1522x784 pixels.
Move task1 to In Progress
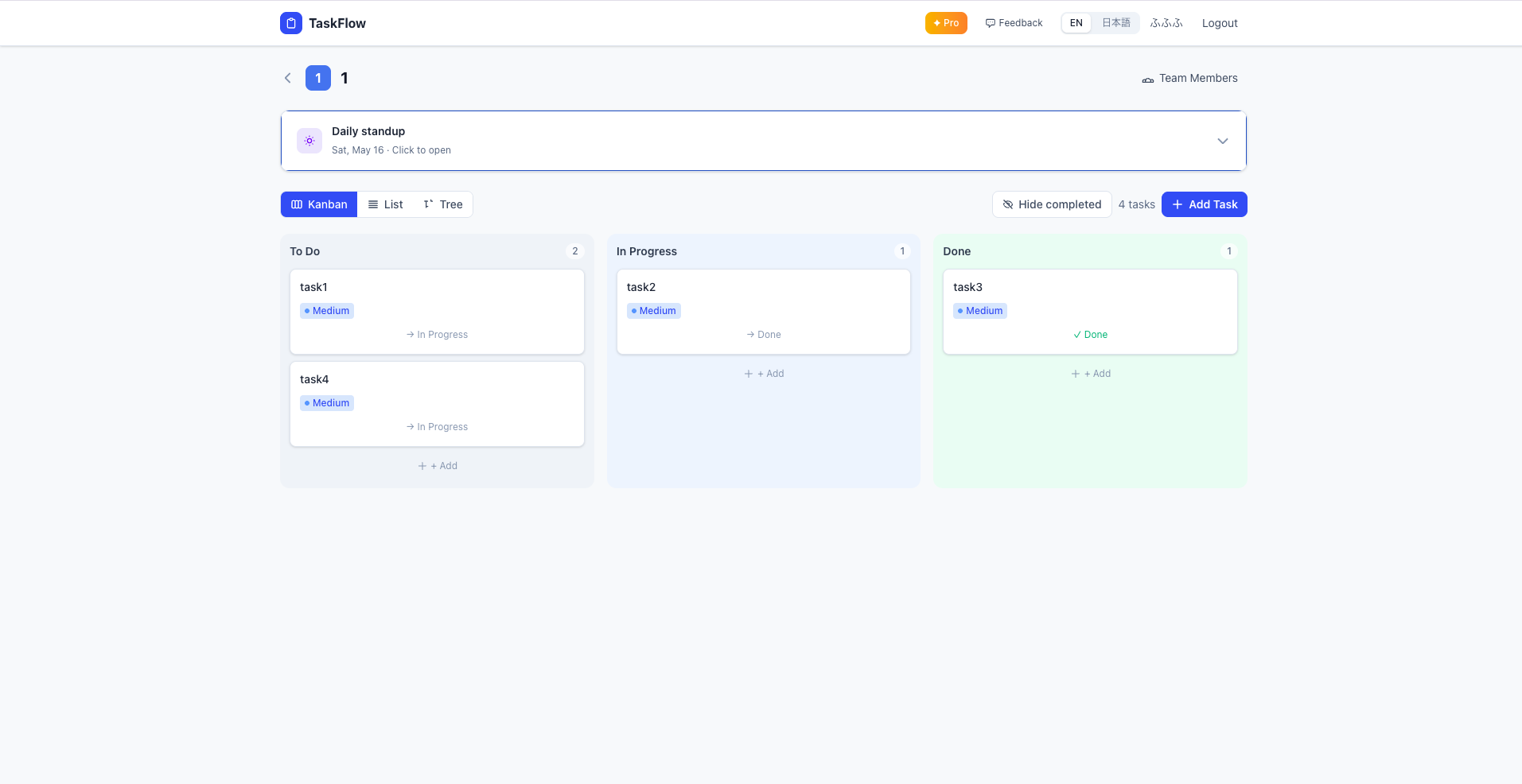point(437,335)
